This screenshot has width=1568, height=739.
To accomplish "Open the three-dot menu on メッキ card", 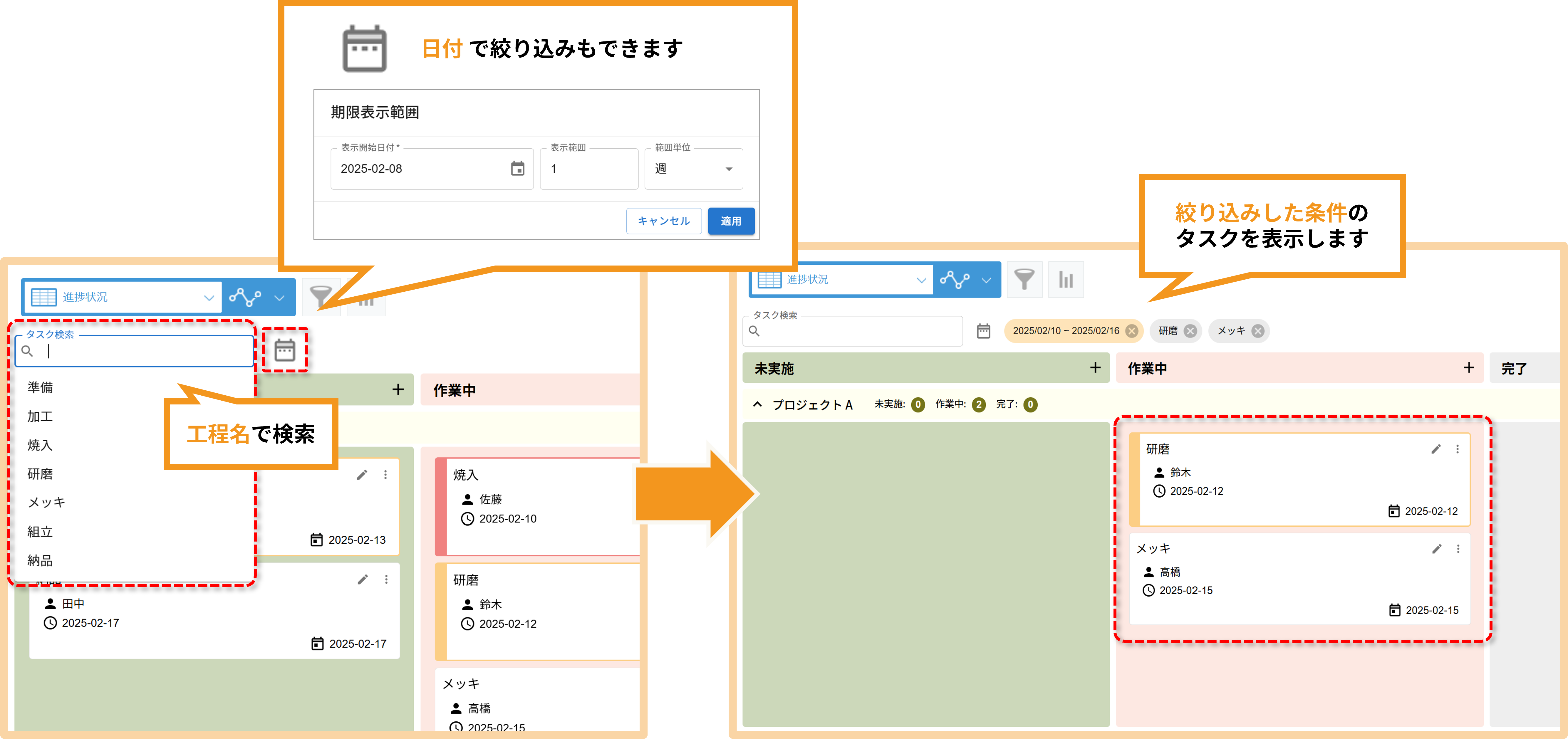I will 1458,549.
